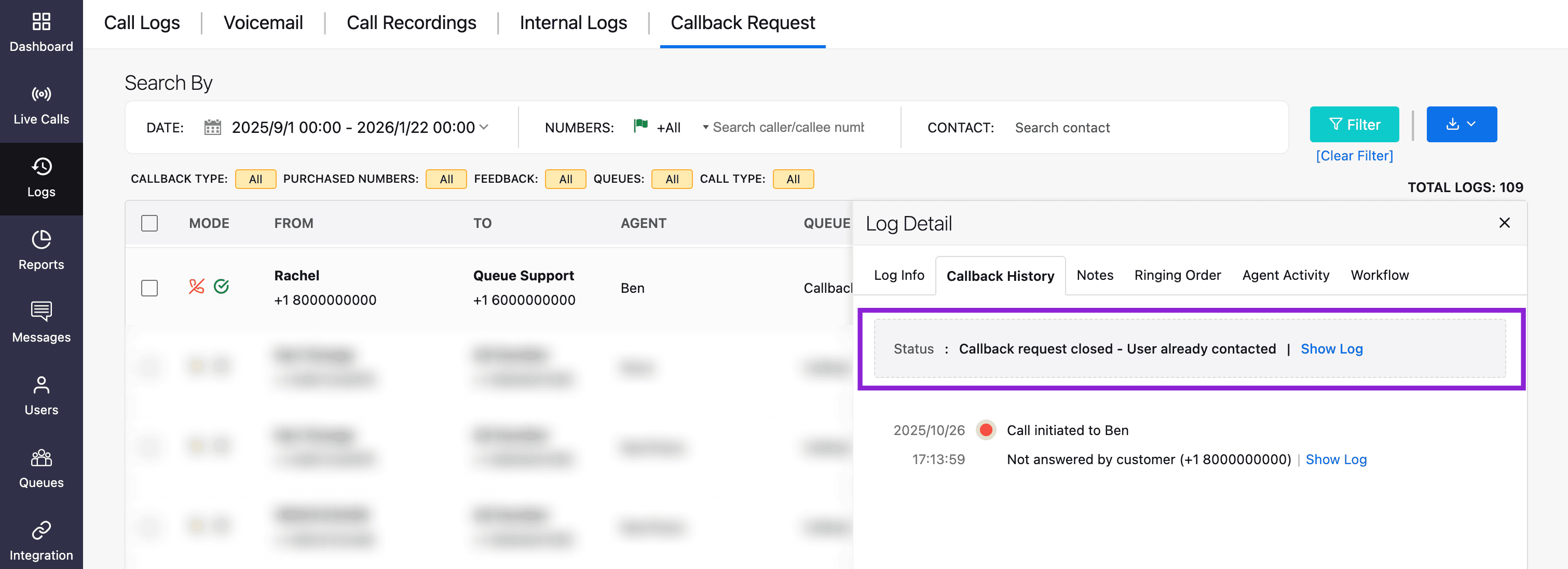Click the Reports pie chart icon
The image size is (1568, 569).
pyautogui.click(x=41, y=239)
